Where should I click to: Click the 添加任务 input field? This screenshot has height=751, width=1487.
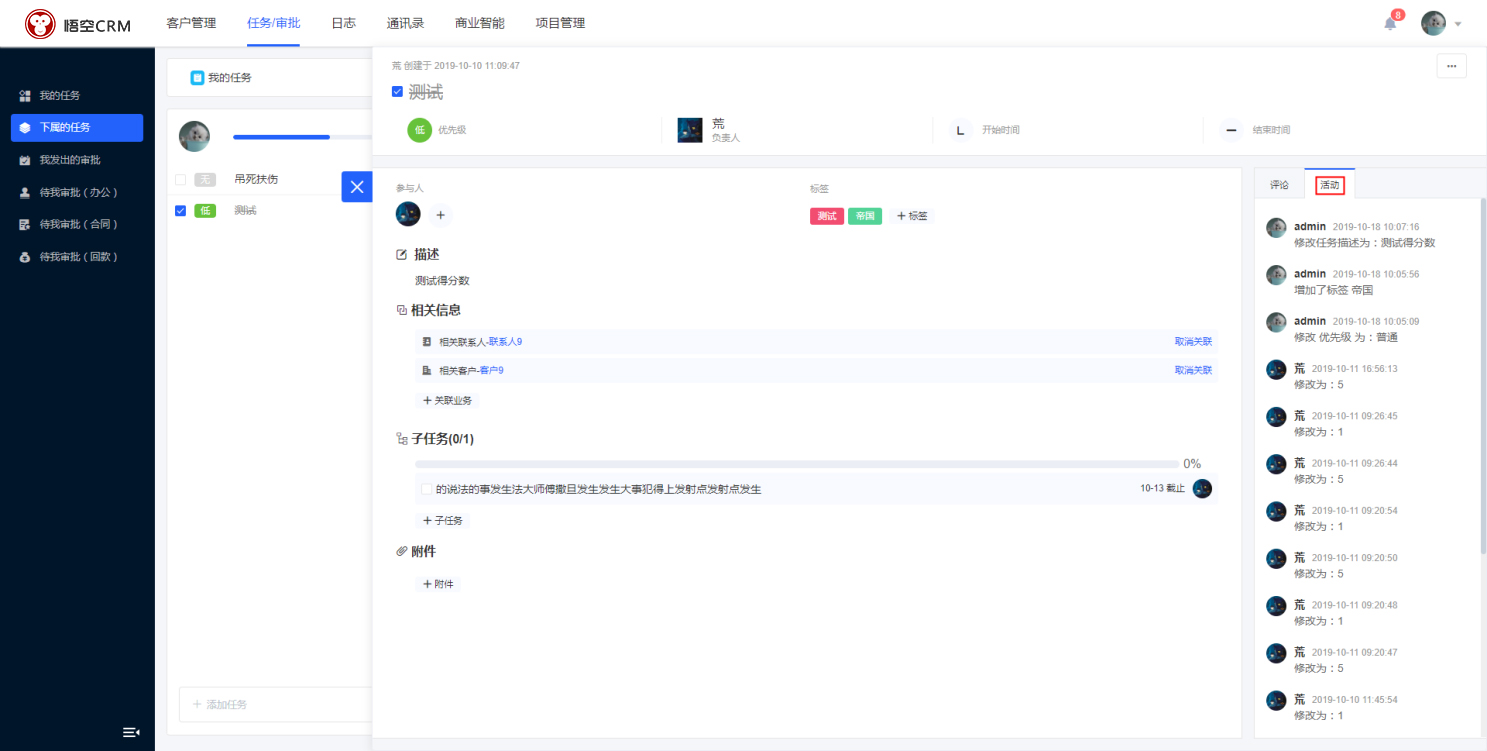(x=275, y=704)
